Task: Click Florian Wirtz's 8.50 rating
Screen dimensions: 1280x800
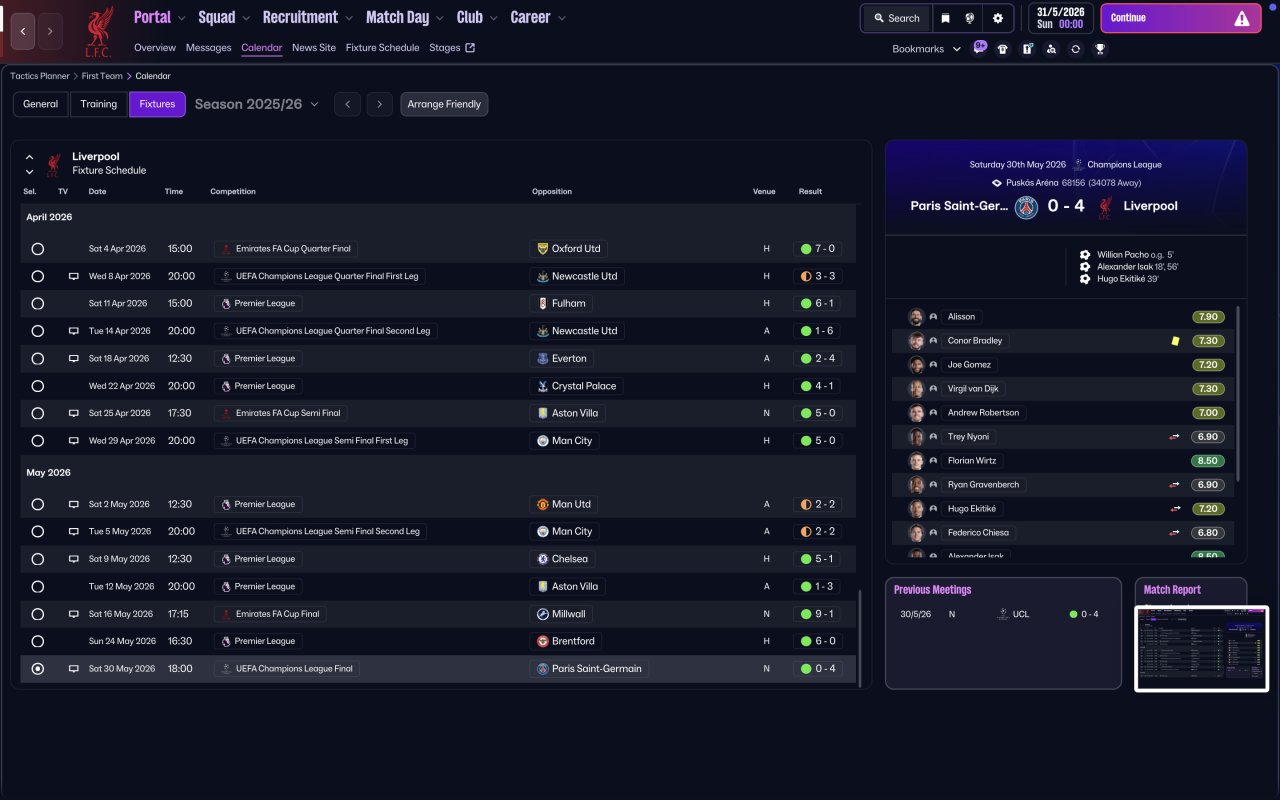Action: point(1208,461)
